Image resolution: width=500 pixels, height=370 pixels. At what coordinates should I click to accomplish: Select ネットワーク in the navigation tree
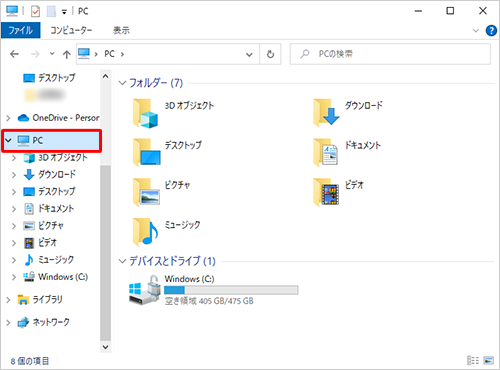pyautogui.click(x=44, y=322)
